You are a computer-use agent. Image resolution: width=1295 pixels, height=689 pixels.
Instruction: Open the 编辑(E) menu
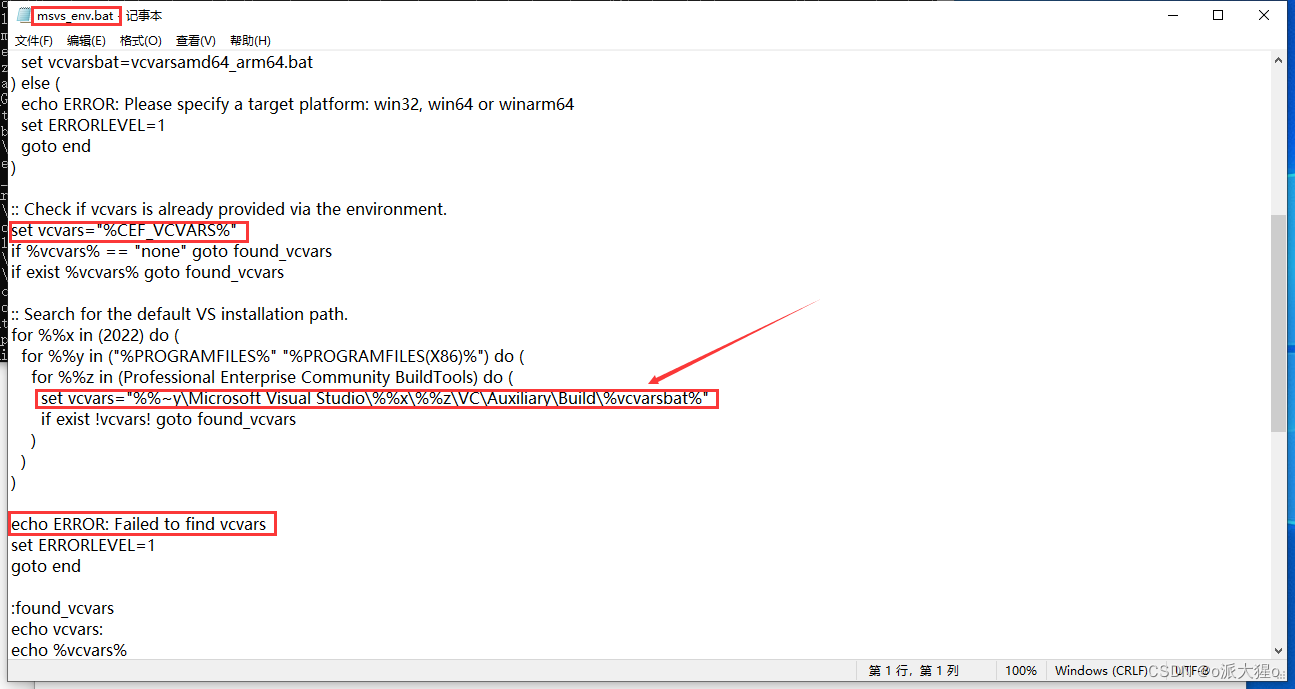coord(86,40)
